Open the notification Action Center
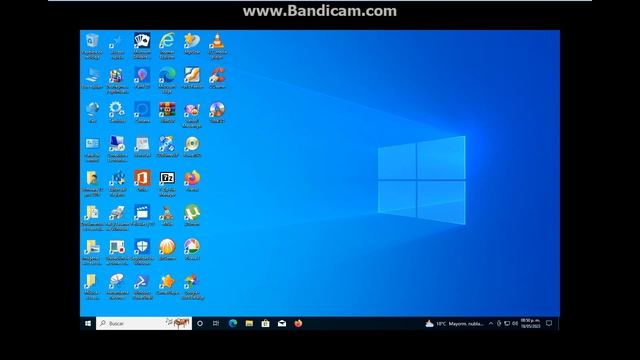 (x=549, y=324)
